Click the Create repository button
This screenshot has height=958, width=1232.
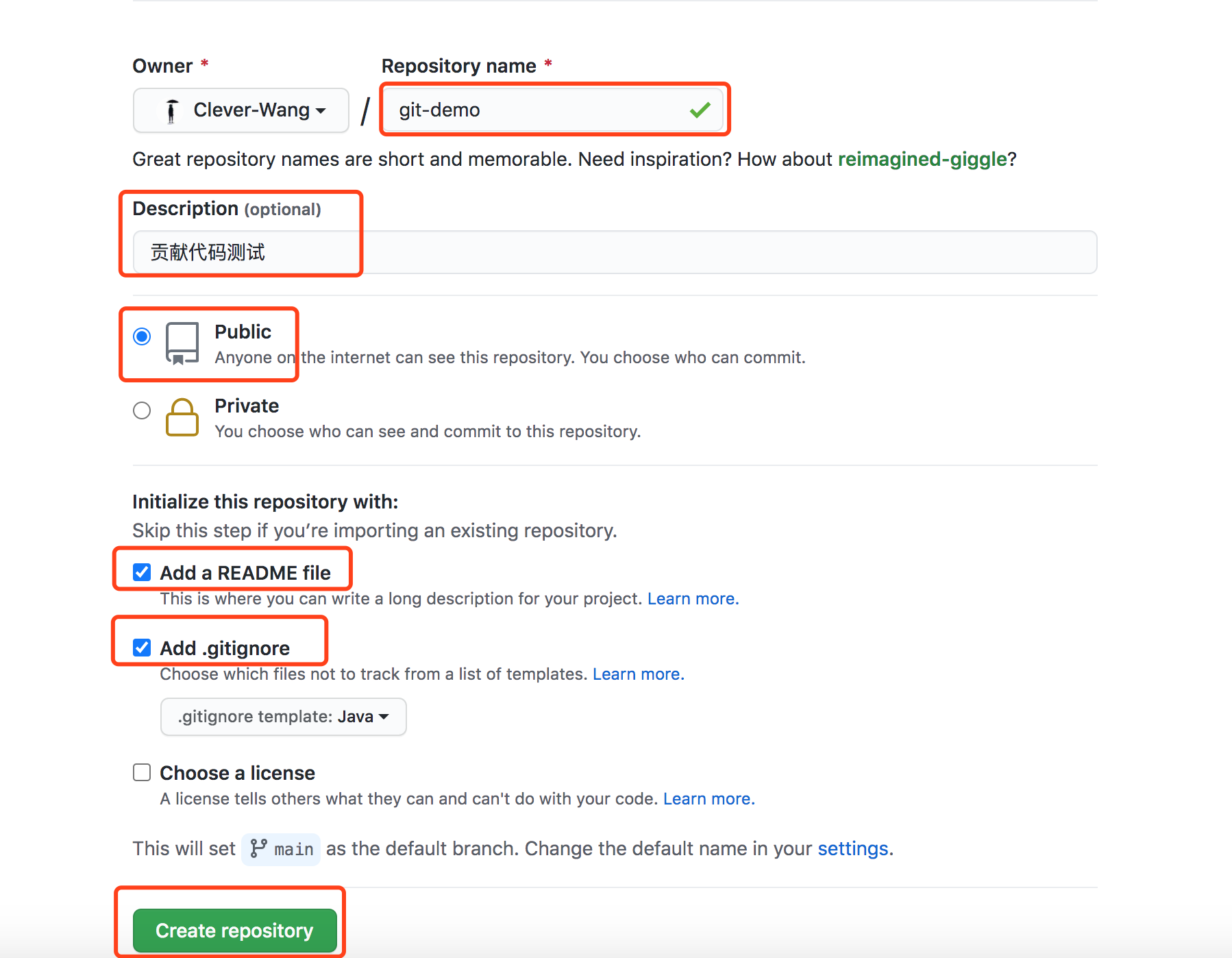tap(234, 931)
